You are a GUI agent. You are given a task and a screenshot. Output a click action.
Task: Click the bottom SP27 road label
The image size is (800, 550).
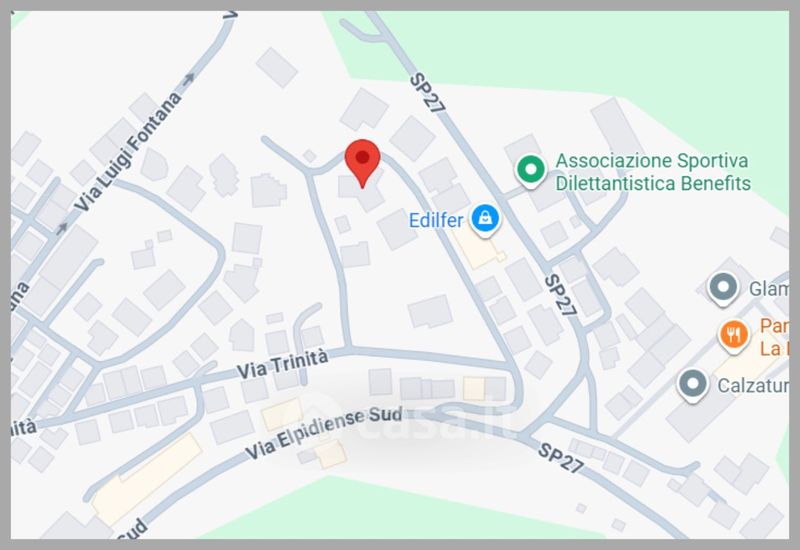pos(561,458)
